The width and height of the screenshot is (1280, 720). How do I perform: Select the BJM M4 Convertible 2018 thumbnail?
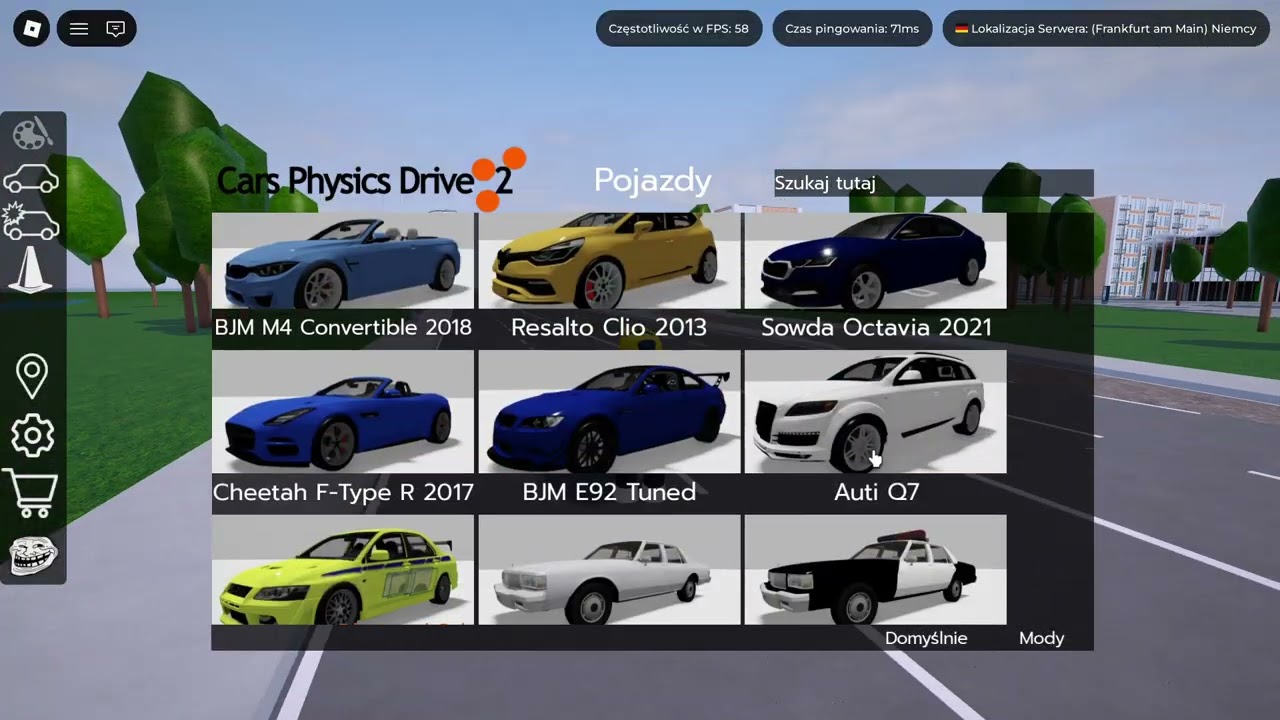pyautogui.click(x=343, y=260)
